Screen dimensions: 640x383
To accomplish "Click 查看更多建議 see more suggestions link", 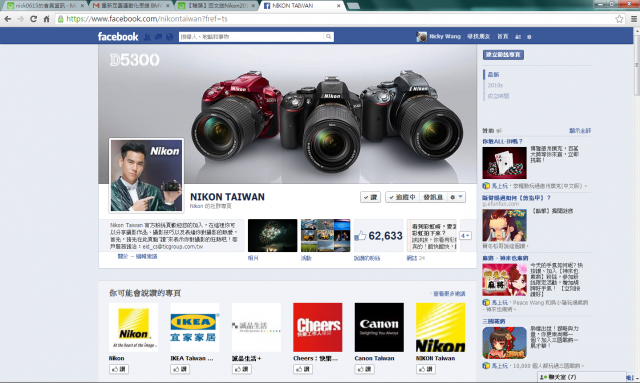I will [449, 294].
